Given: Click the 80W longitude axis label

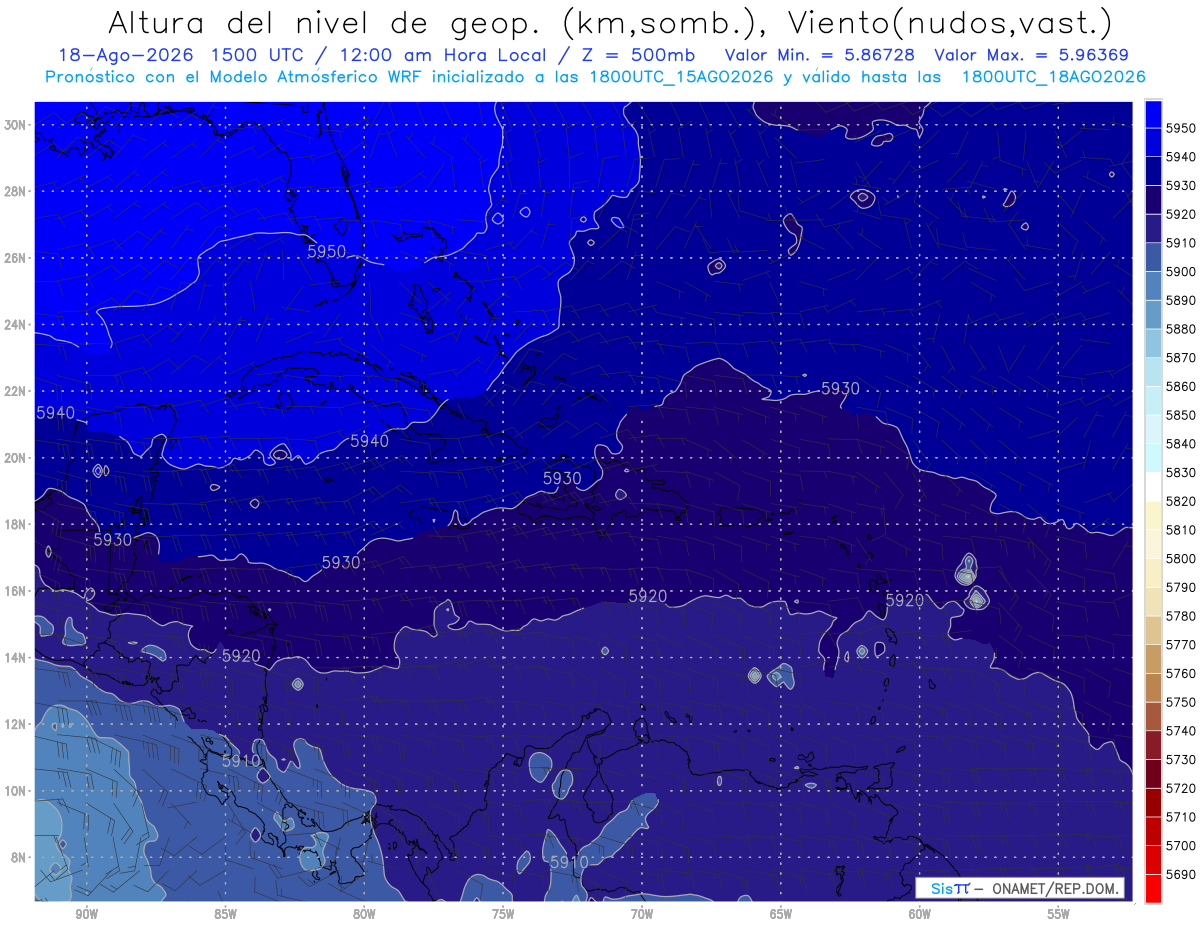Looking at the screenshot, I should [364, 914].
